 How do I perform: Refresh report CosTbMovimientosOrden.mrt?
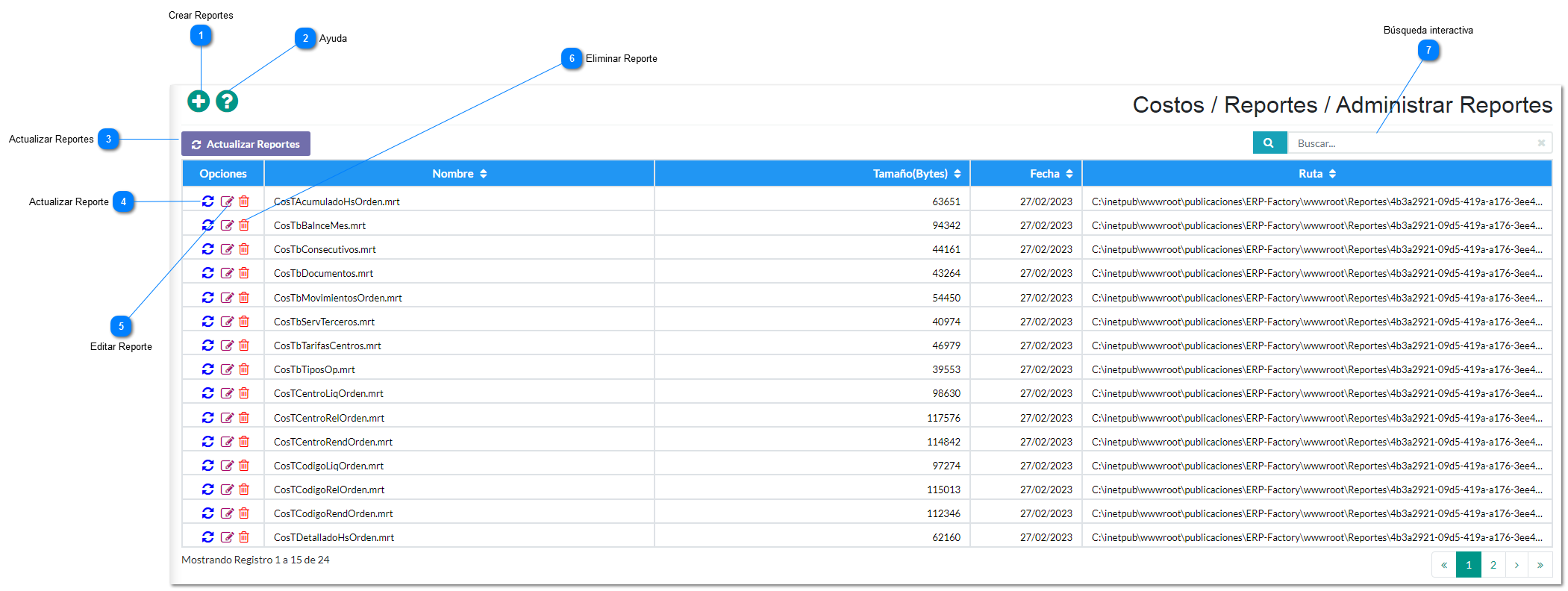208,298
